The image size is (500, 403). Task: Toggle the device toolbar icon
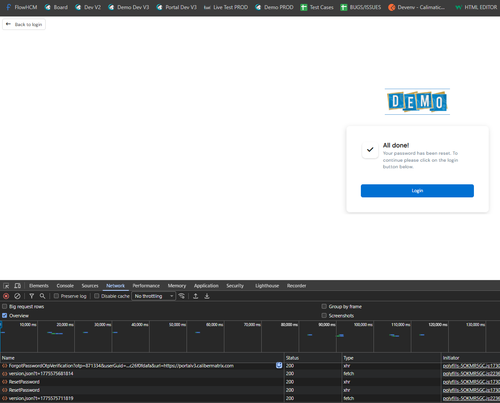click(x=17, y=286)
